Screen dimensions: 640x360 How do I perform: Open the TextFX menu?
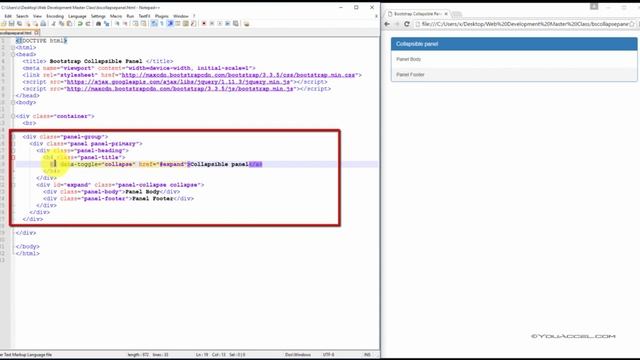[144, 16]
